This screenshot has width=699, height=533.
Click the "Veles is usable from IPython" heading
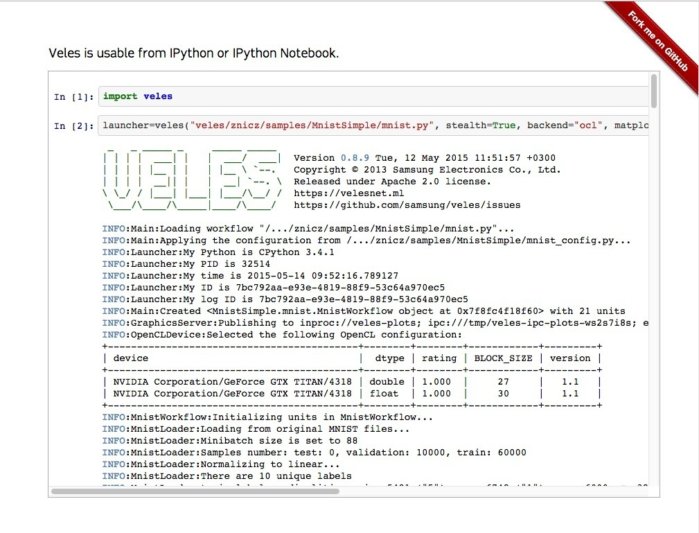194,52
